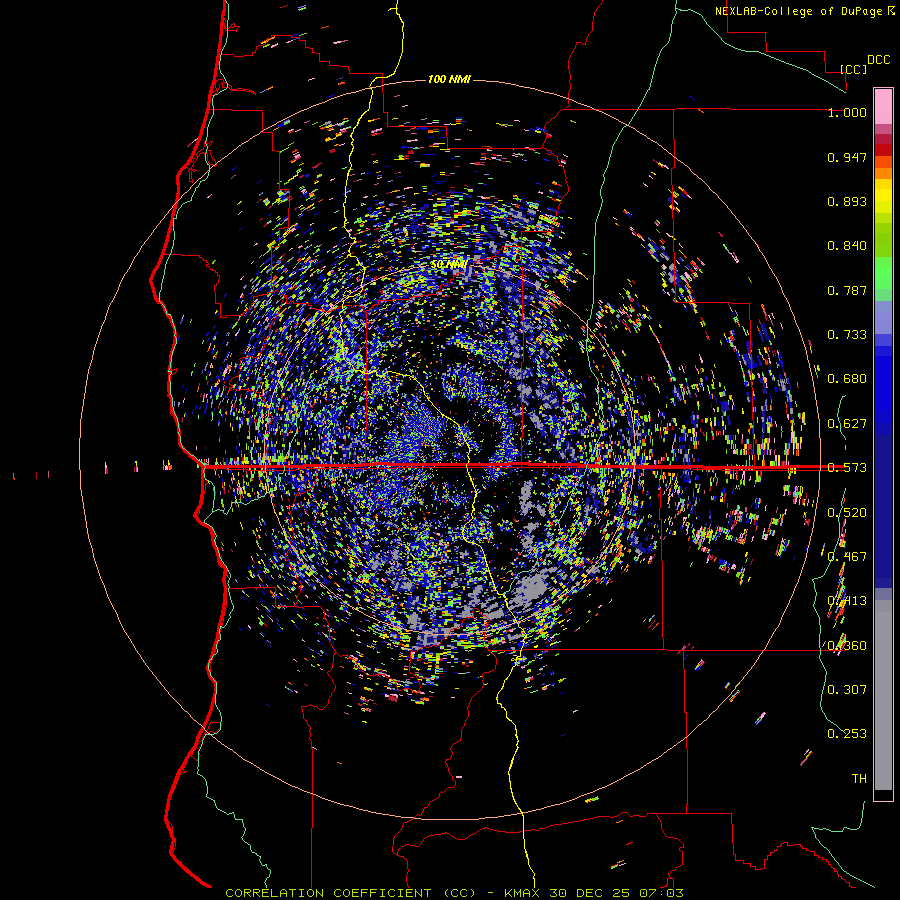Screen dimensions: 900x900
Task: Click the 0.467 legend value
Action: [x=847, y=557]
